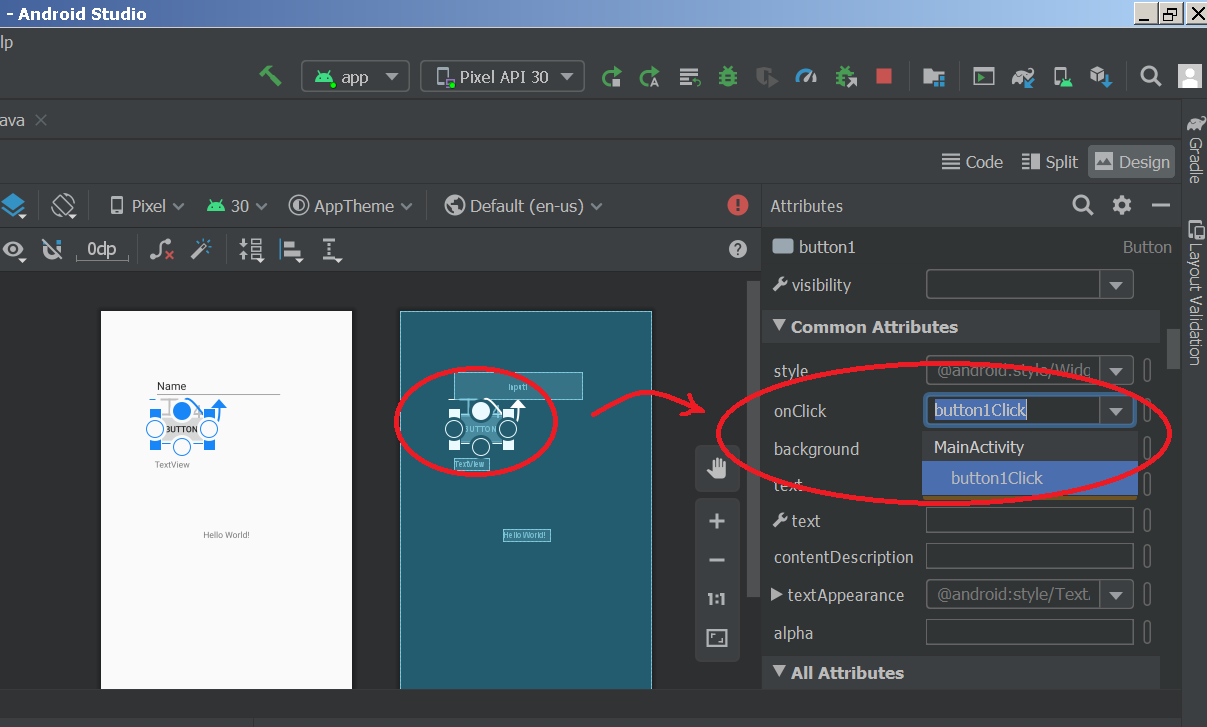Open the Pack options icon
Image resolution: width=1207 pixels, height=727 pixels.
tap(251, 250)
